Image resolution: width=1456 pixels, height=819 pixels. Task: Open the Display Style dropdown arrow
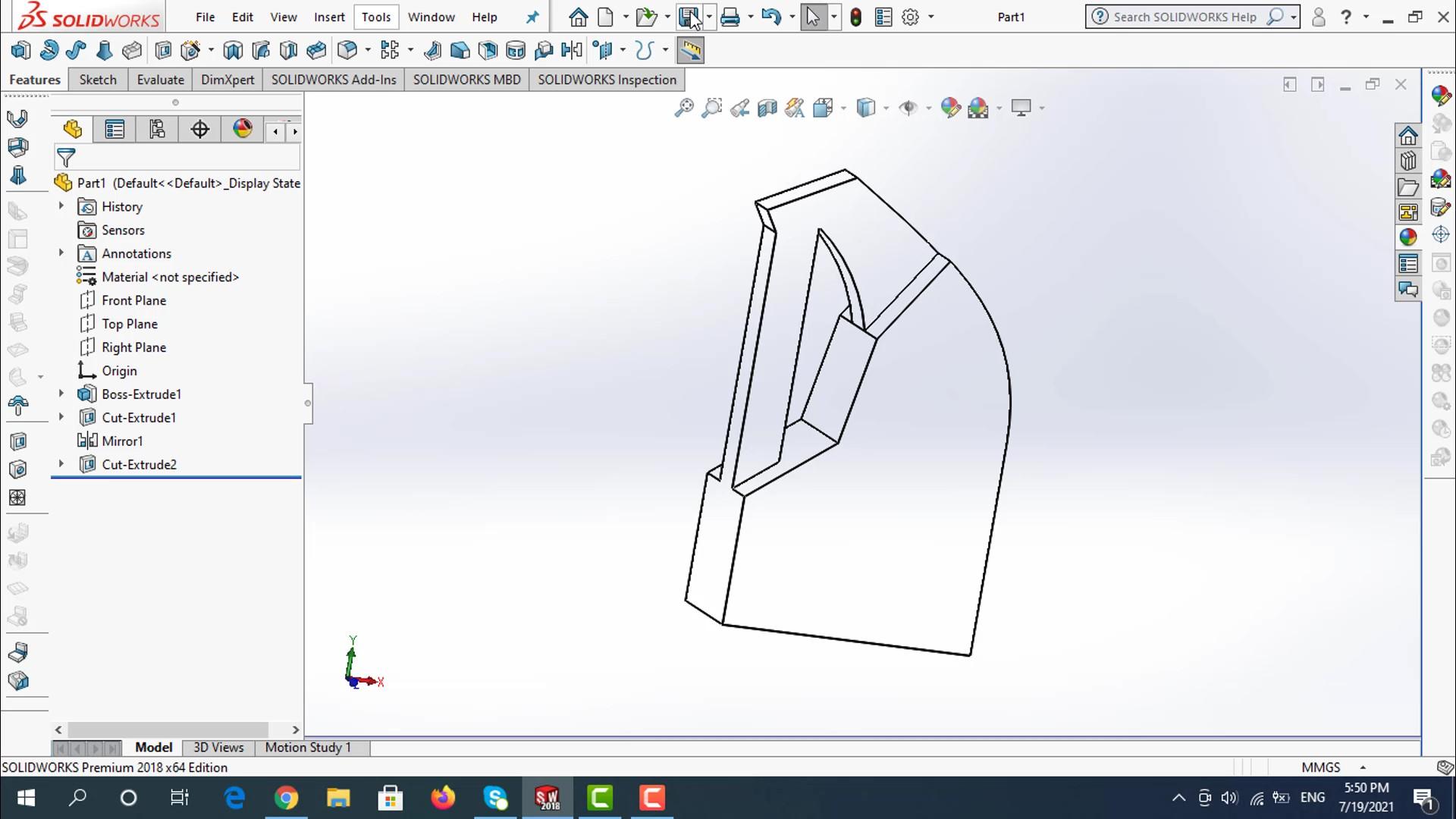click(886, 108)
